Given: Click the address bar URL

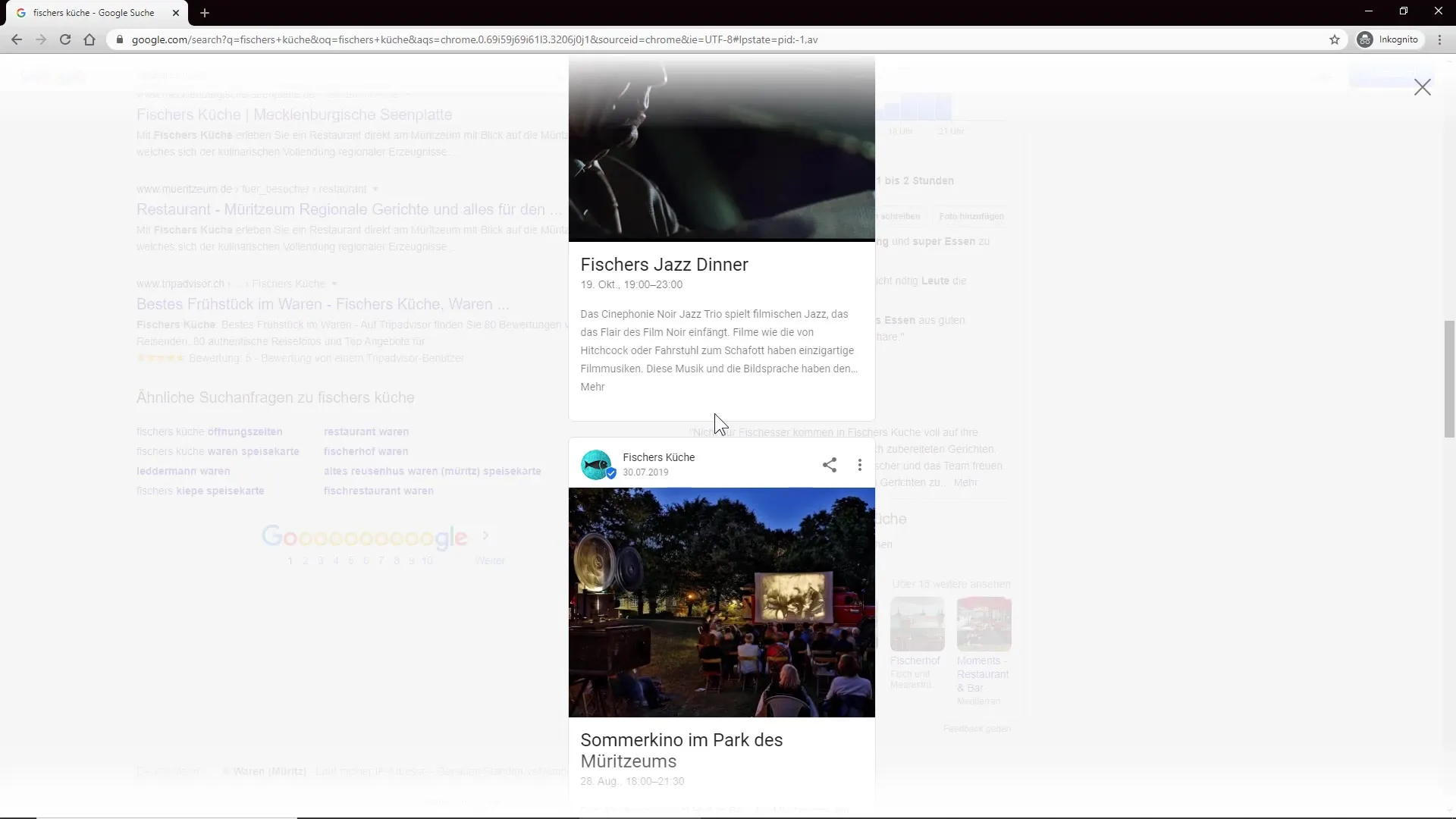Looking at the screenshot, I should (475, 39).
